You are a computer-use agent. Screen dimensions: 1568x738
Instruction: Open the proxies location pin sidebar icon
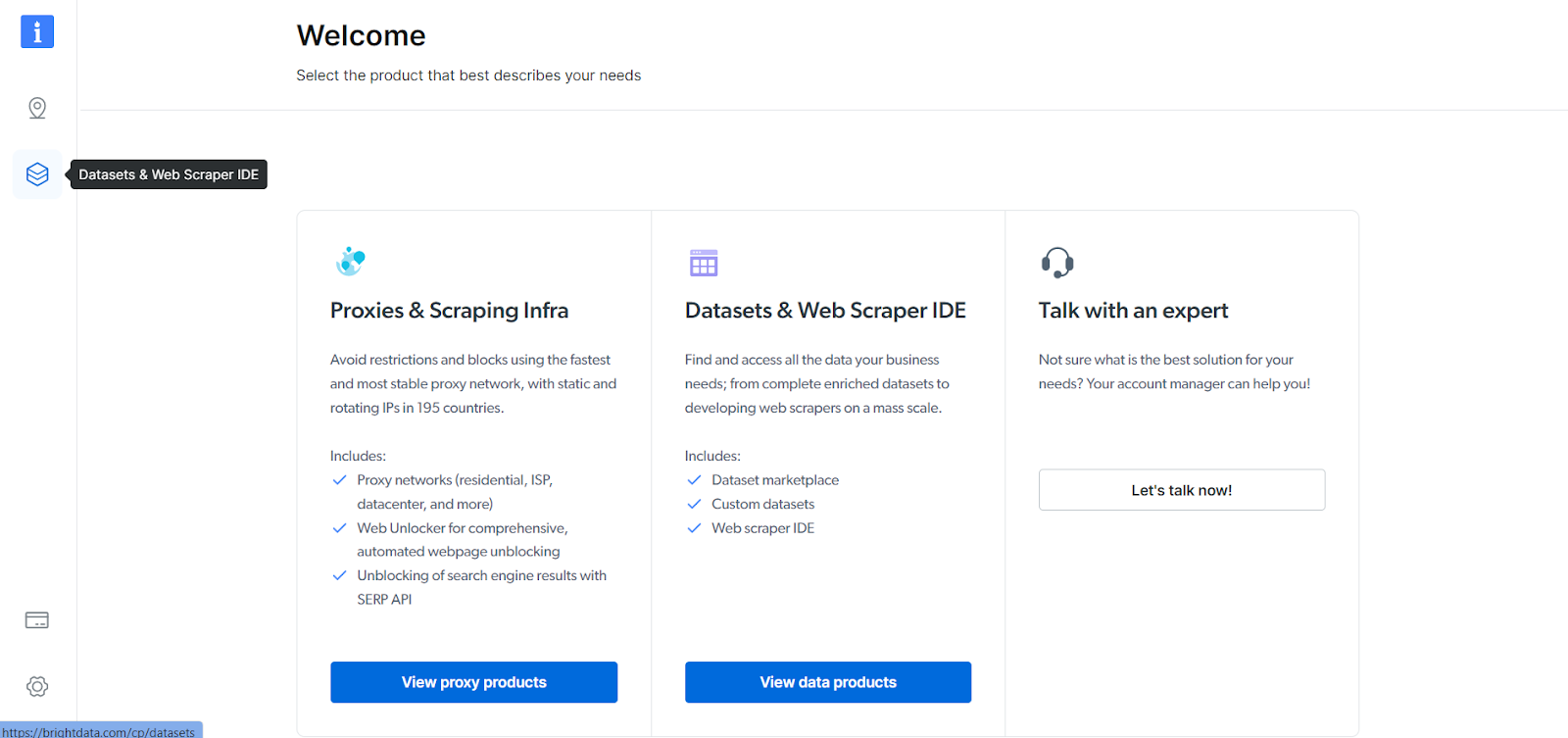coord(37,108)
